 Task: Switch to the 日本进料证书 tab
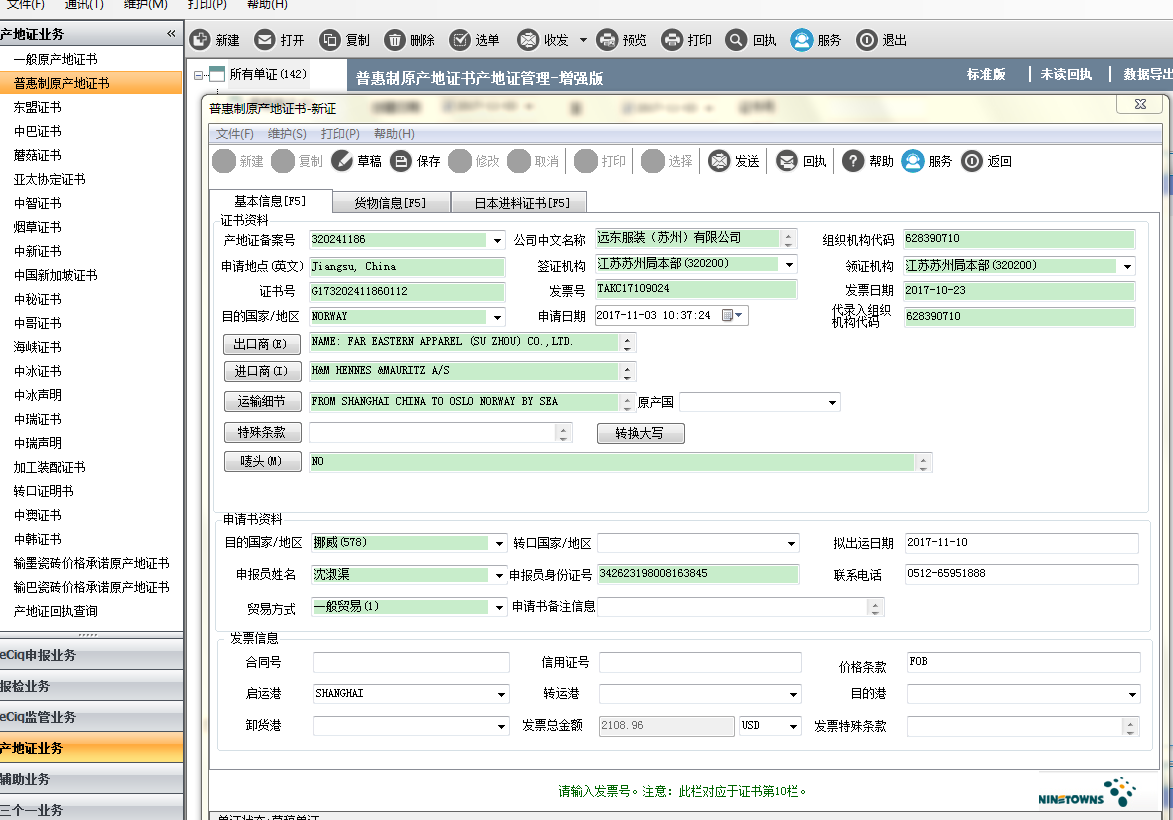click(522, 203)
